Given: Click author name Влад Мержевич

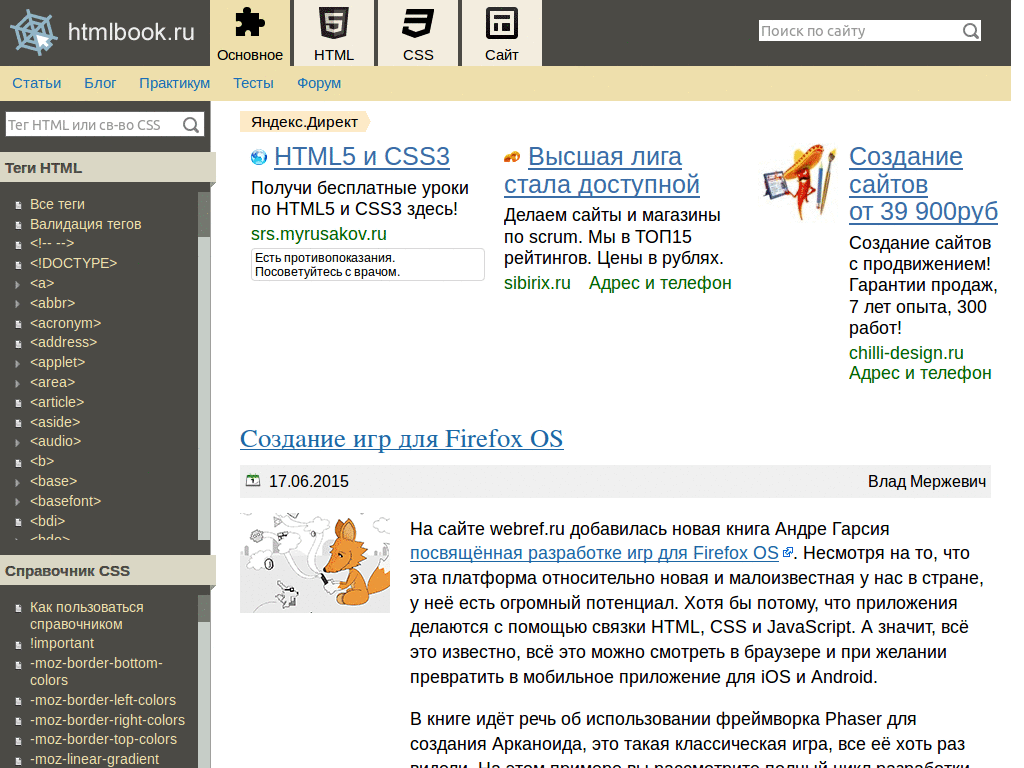Looking at the screenshot, I should (x=926, y=481).
